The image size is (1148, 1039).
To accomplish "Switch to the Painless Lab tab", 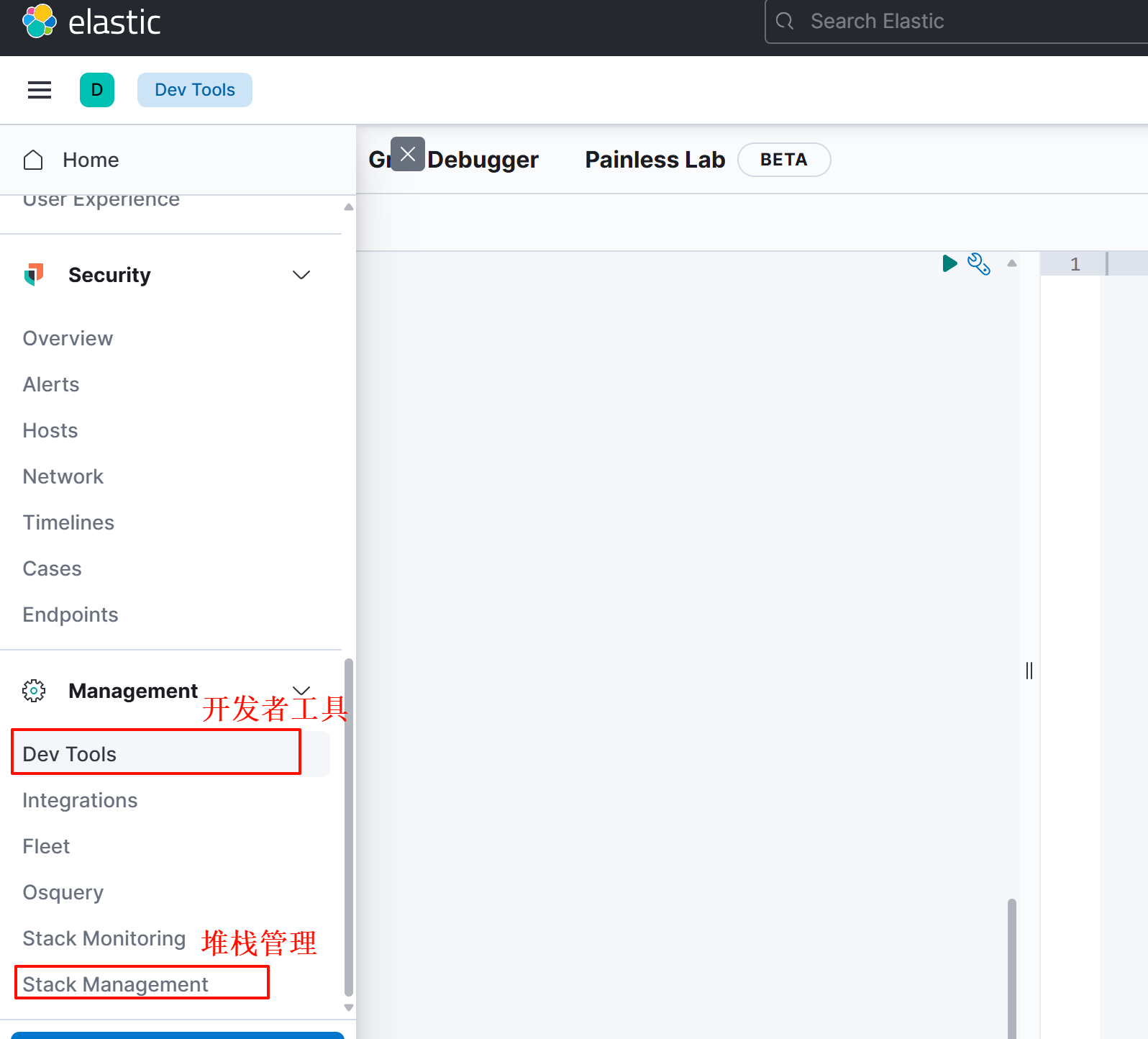I will tap(655, 160).
